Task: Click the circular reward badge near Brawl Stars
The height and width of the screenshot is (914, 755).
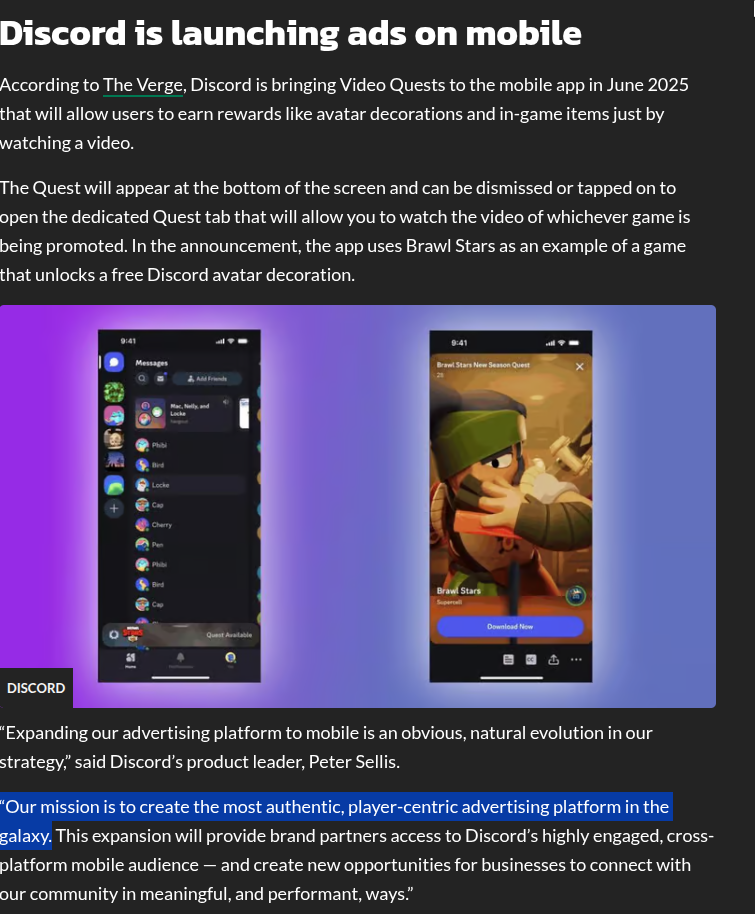Action: (x=575, y=595)
